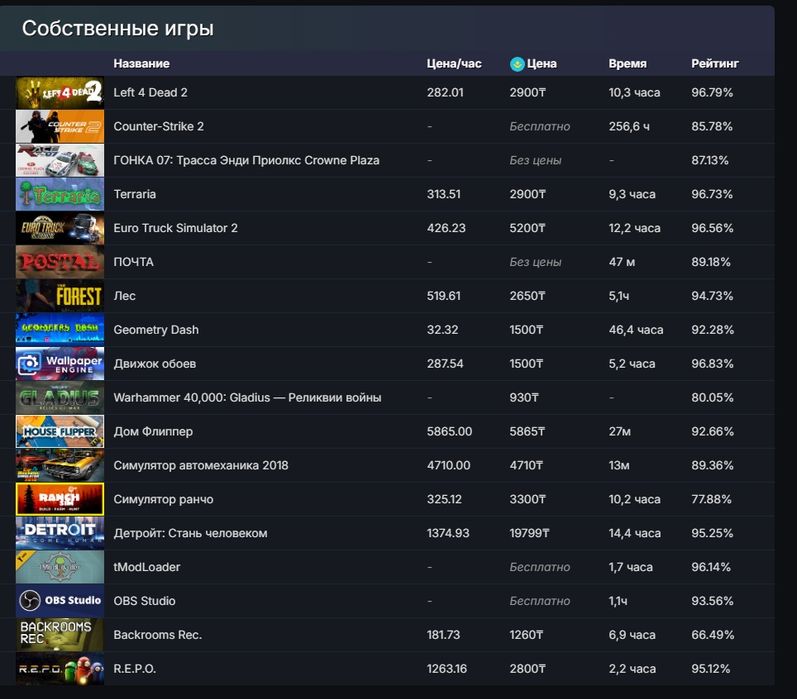Open the ПОЧТА title link
The width and height of the screenshot is (797, 699).
click(134, 262)
